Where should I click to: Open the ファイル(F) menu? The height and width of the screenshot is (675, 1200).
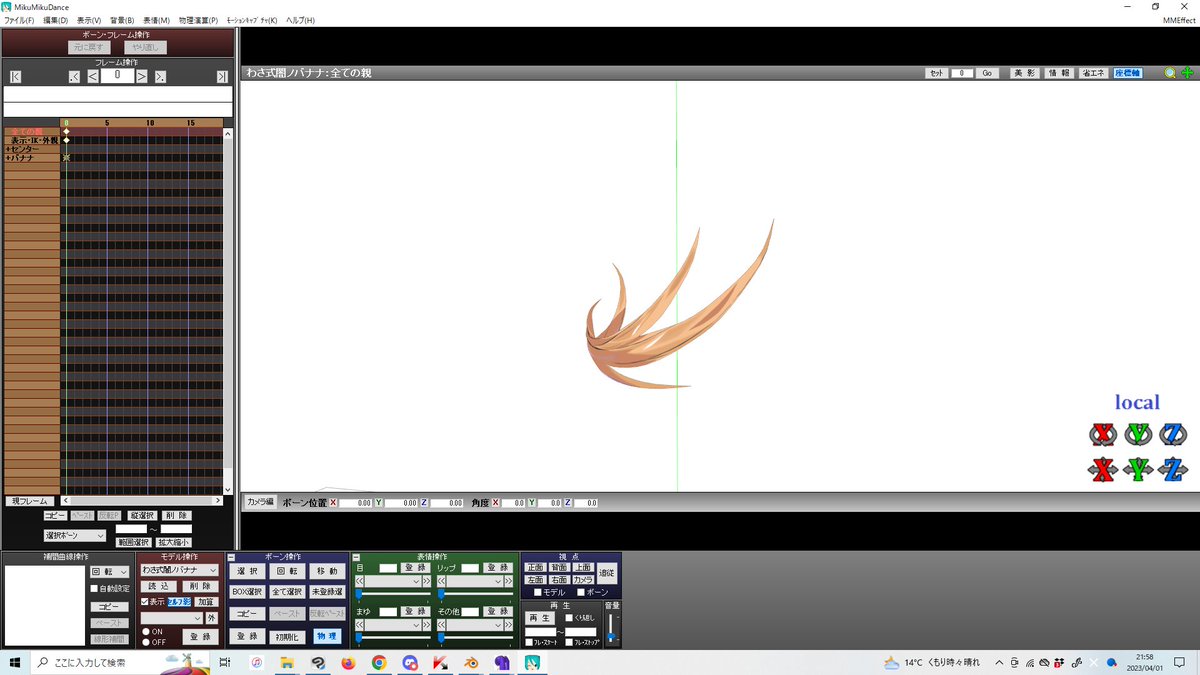(x=19, y=20)
